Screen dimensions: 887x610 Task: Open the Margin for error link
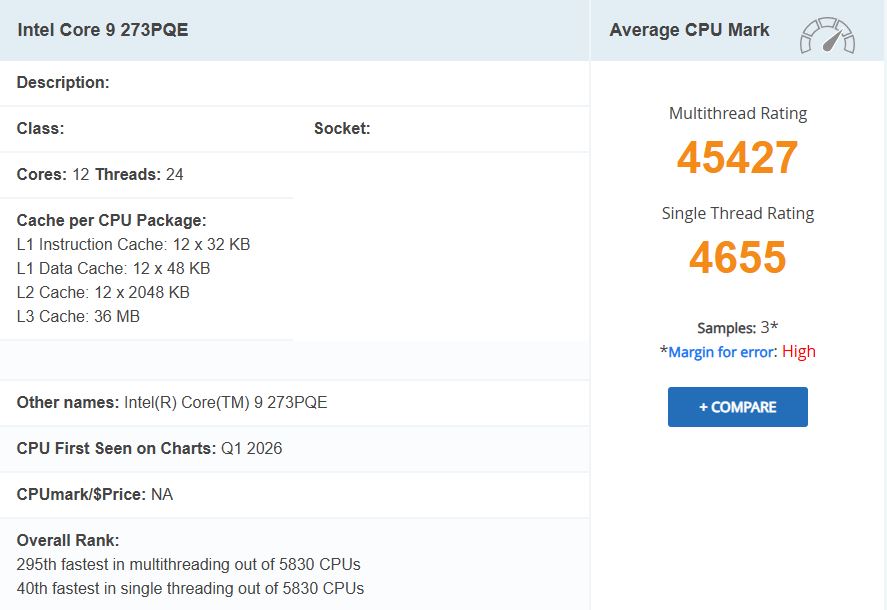coord(718,351)
